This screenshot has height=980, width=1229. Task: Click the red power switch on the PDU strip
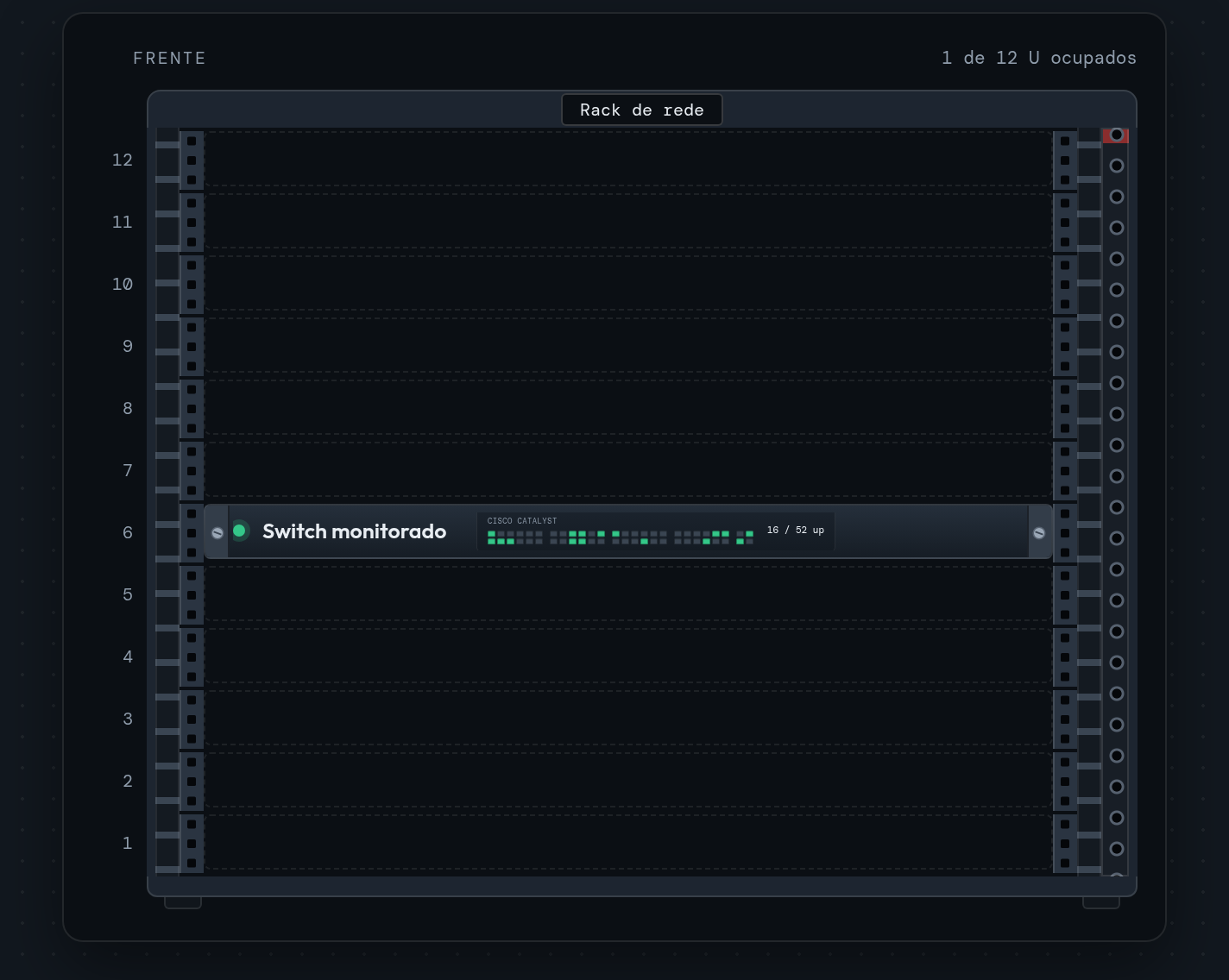click(1115, 135)
